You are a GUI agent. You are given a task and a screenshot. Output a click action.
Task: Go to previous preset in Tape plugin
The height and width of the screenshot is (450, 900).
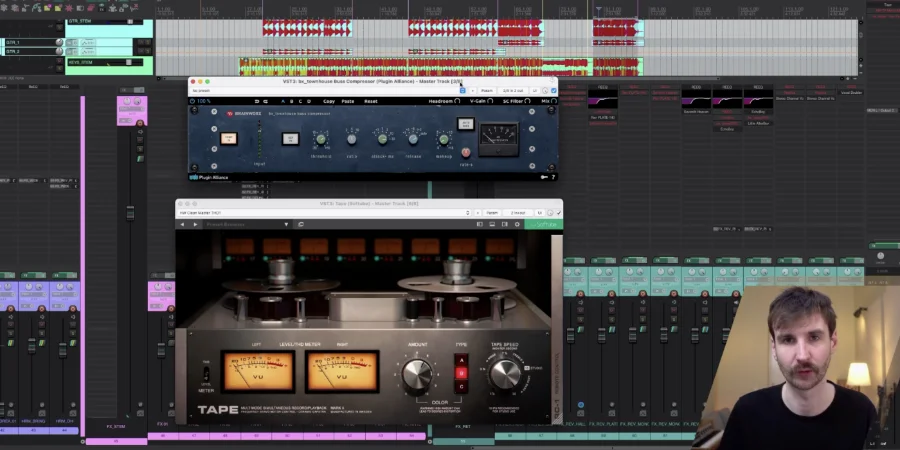tap(183, 224)
